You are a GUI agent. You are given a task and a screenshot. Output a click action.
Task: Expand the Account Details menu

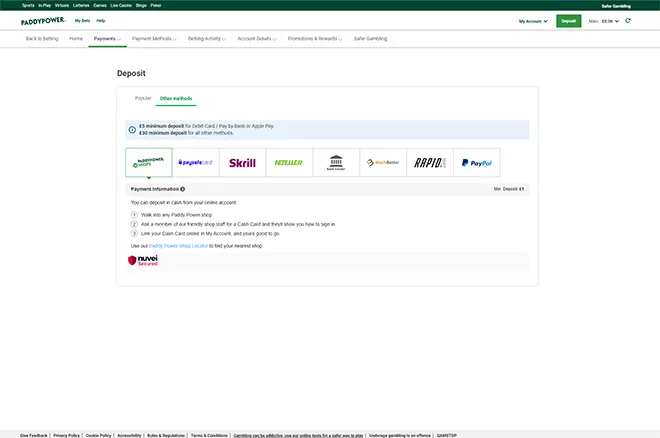(257, 39)
